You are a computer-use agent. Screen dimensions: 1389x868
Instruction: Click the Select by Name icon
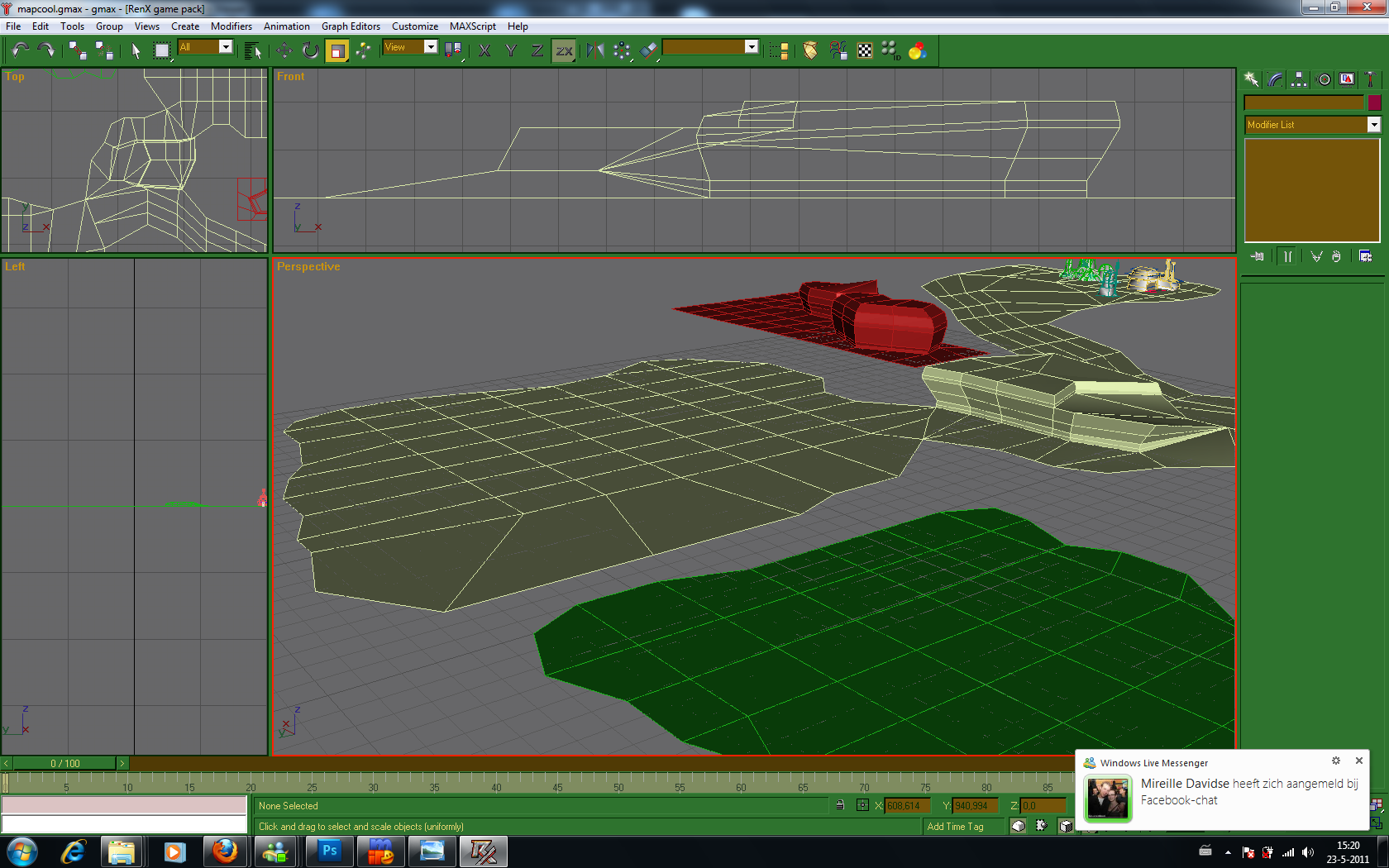click(x=253, y=50)
